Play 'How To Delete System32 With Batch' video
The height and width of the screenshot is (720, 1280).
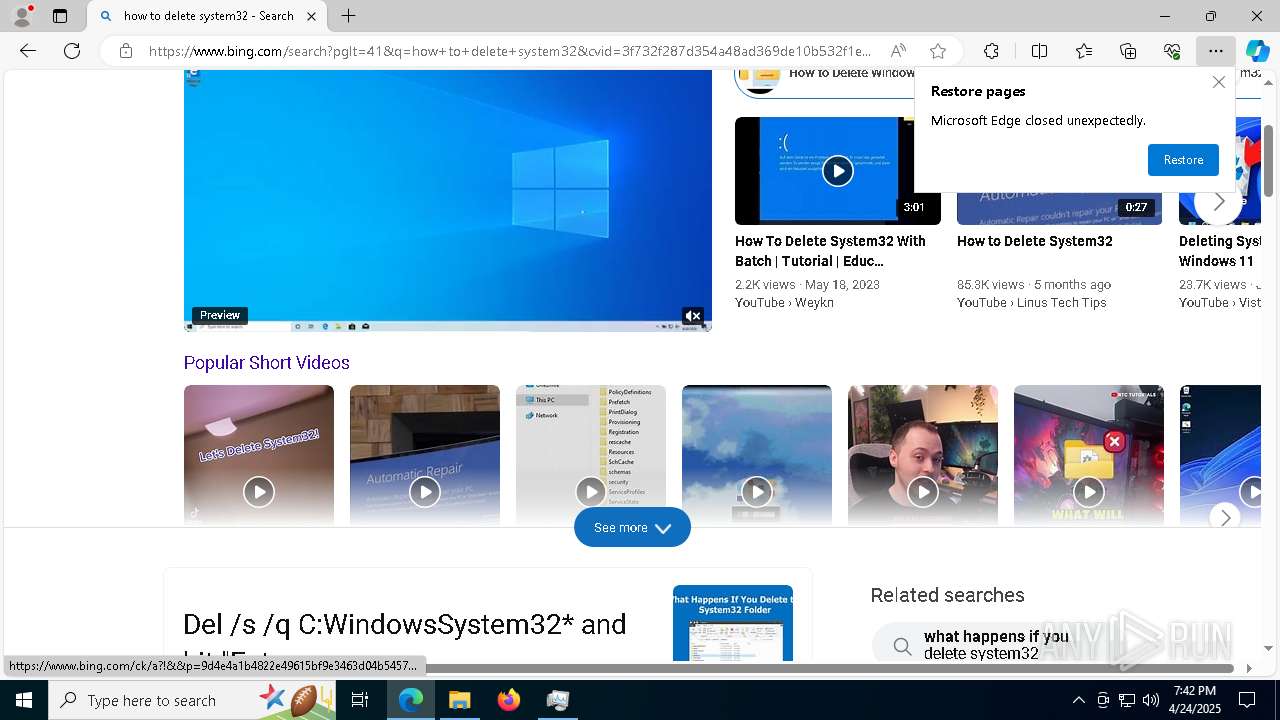click(837, 171)
